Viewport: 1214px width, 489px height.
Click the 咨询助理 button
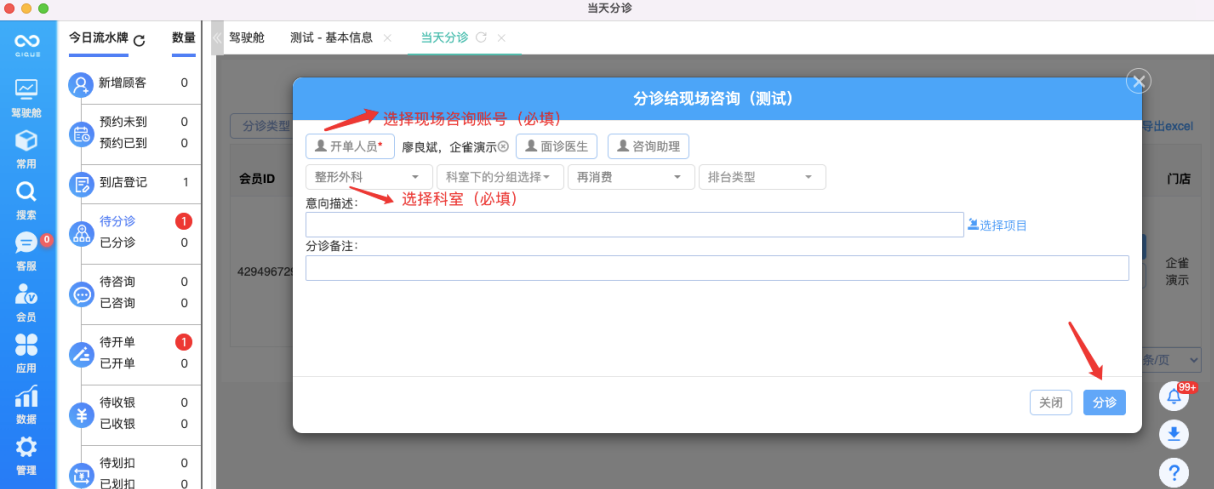[649, 146]
